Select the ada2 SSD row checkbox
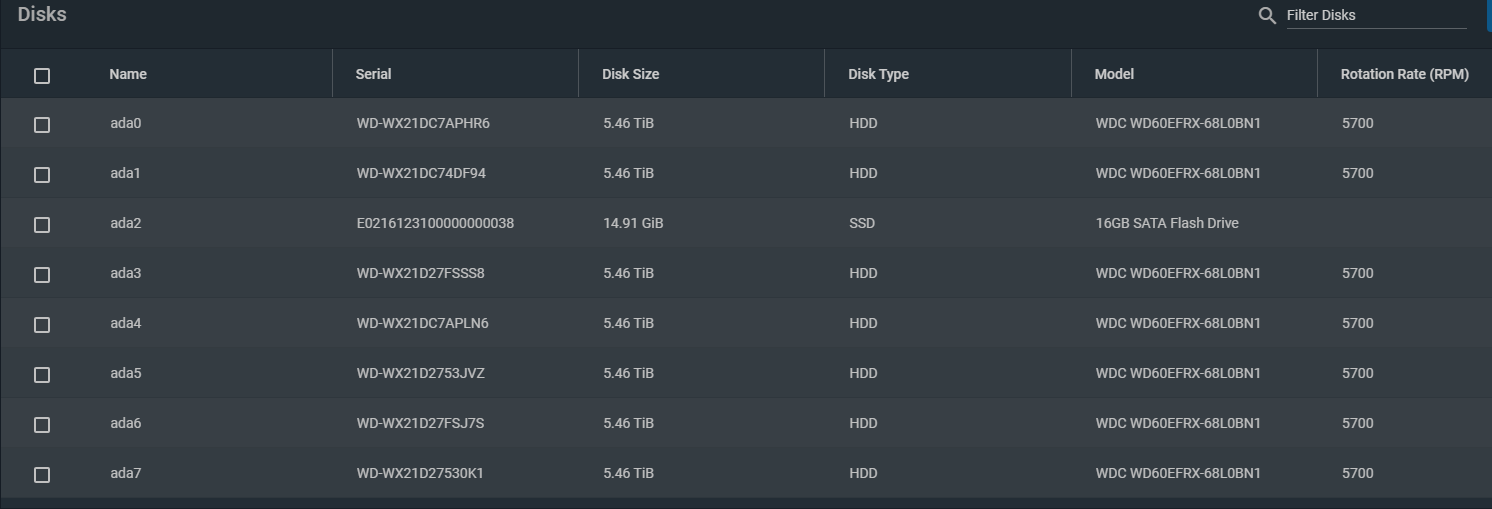The height and width of the screenshot is (509, 1492). (42, 225)
